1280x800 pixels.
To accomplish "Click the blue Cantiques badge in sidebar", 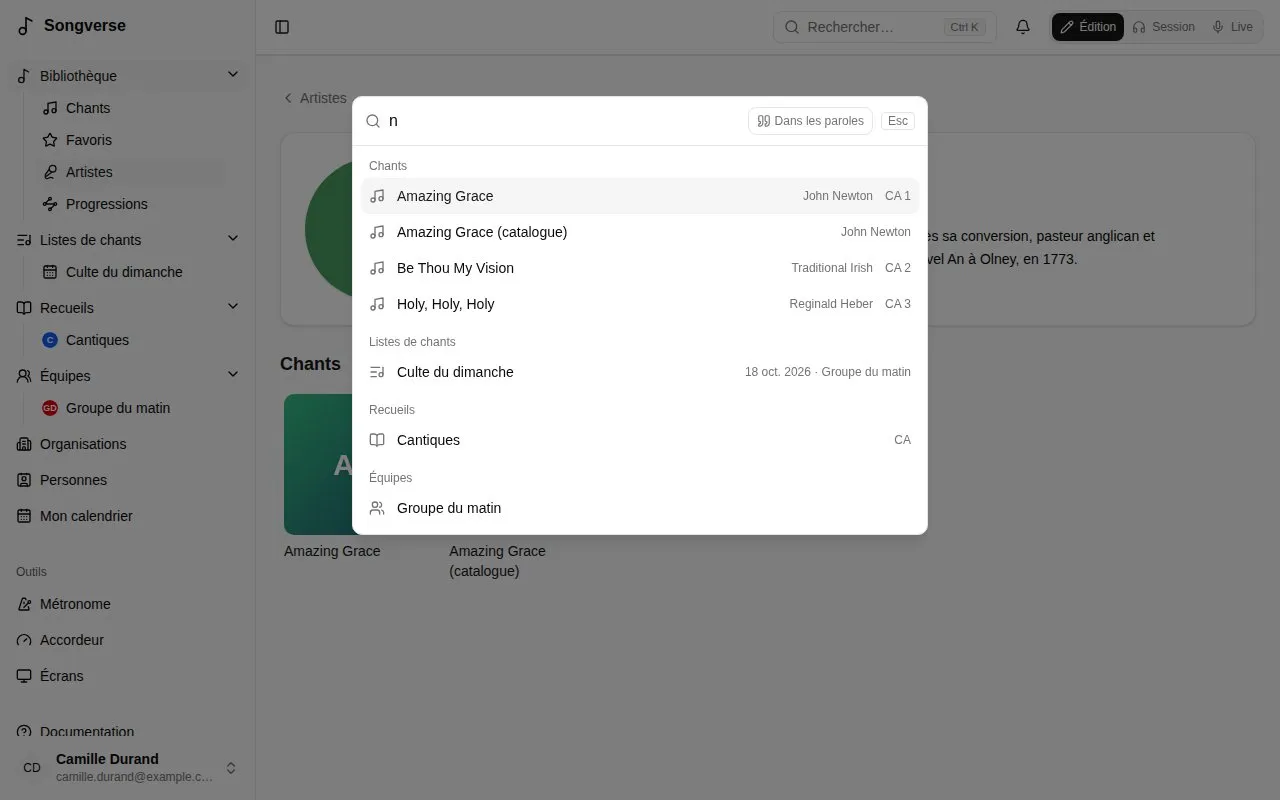I will 50,340.
